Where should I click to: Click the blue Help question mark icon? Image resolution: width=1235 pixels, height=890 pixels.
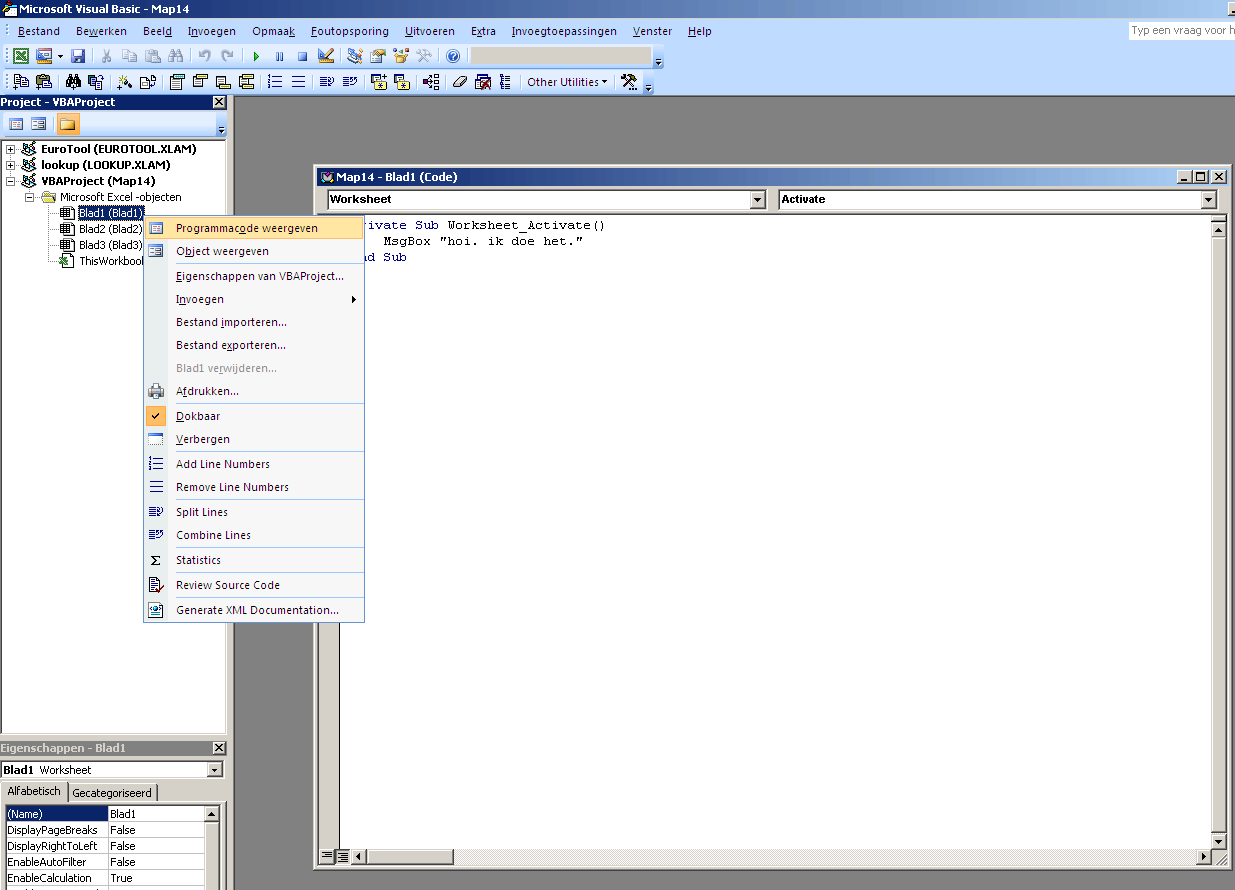coord(453,56)
